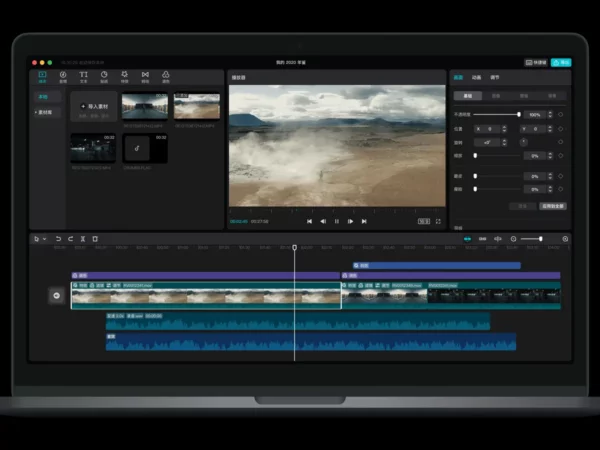Click the timeline zoom slider handle
The image size is (600, 450).
pyautogui.click(x=540, y=239)
